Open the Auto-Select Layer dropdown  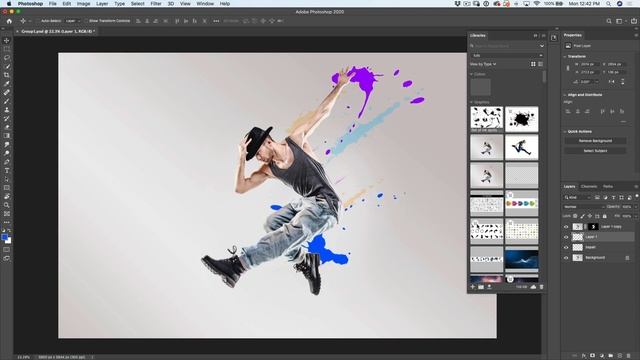coord(73,21)
